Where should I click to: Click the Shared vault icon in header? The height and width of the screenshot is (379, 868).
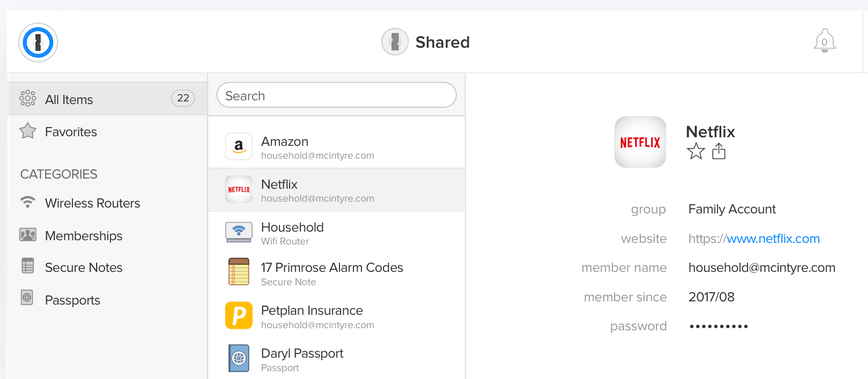point(395,42)
